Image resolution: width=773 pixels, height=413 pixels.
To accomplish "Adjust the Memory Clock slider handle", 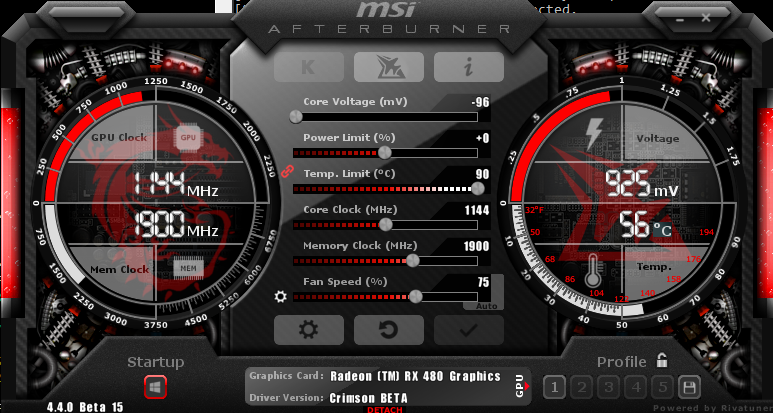I will [x=413, y=261].
